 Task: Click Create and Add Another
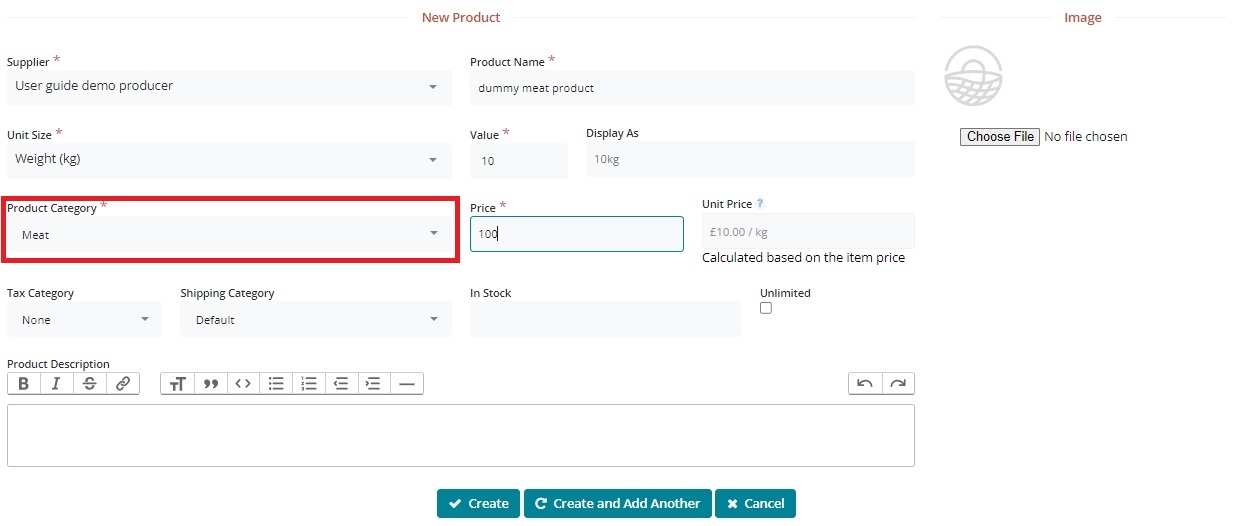[x=617, y=504]
